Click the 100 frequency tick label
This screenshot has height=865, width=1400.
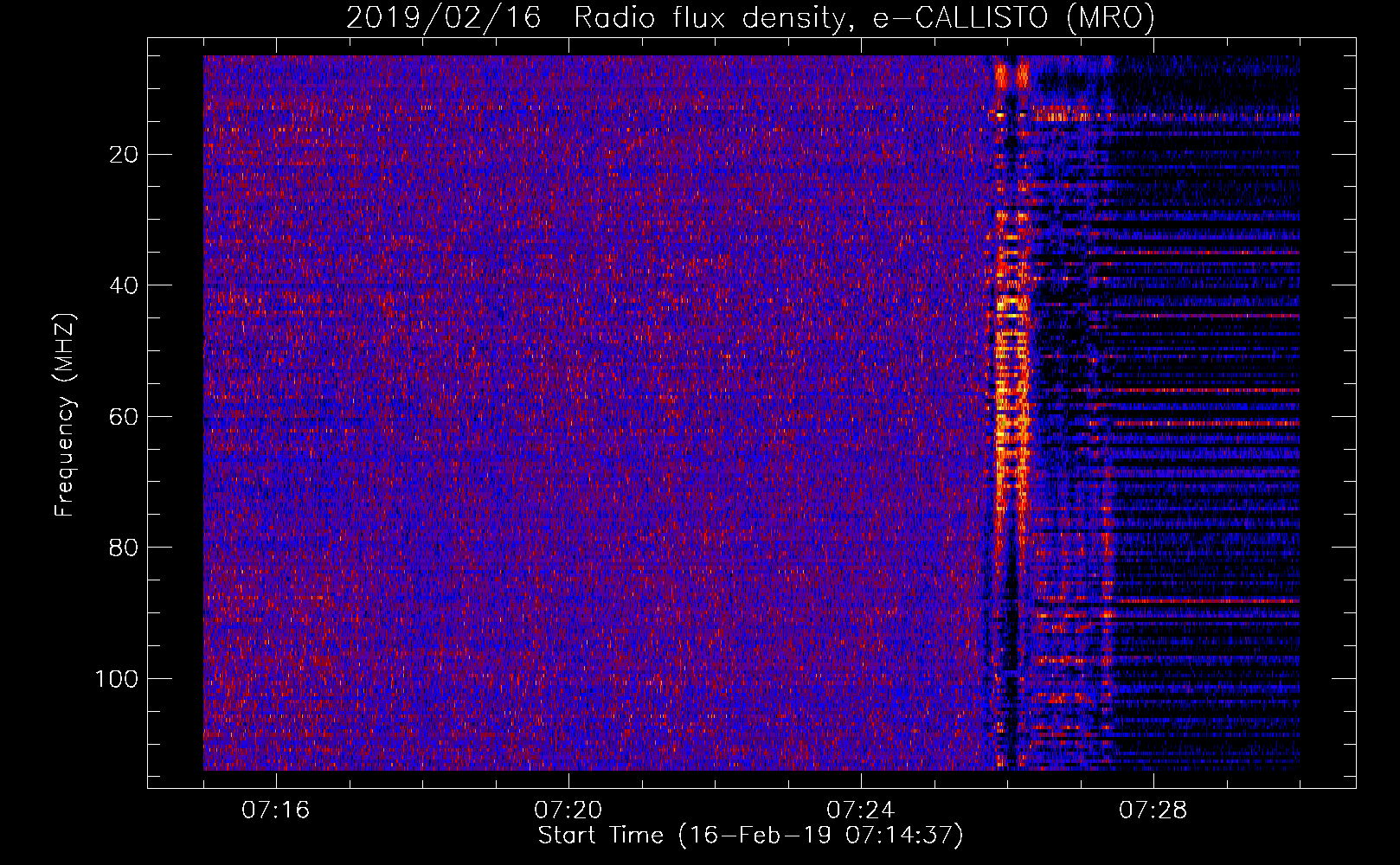(x=117, y=678)
